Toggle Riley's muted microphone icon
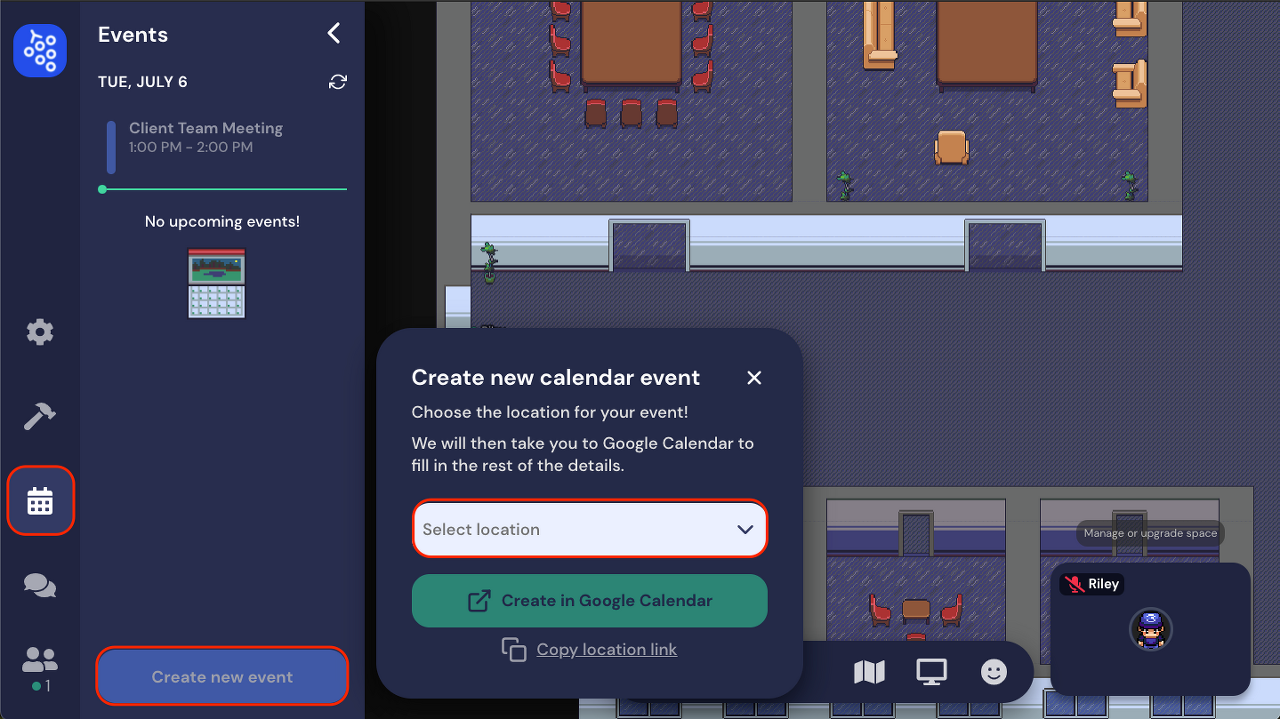The height and width of the screenshot is (719, 1280). [x=1074, y=584]
